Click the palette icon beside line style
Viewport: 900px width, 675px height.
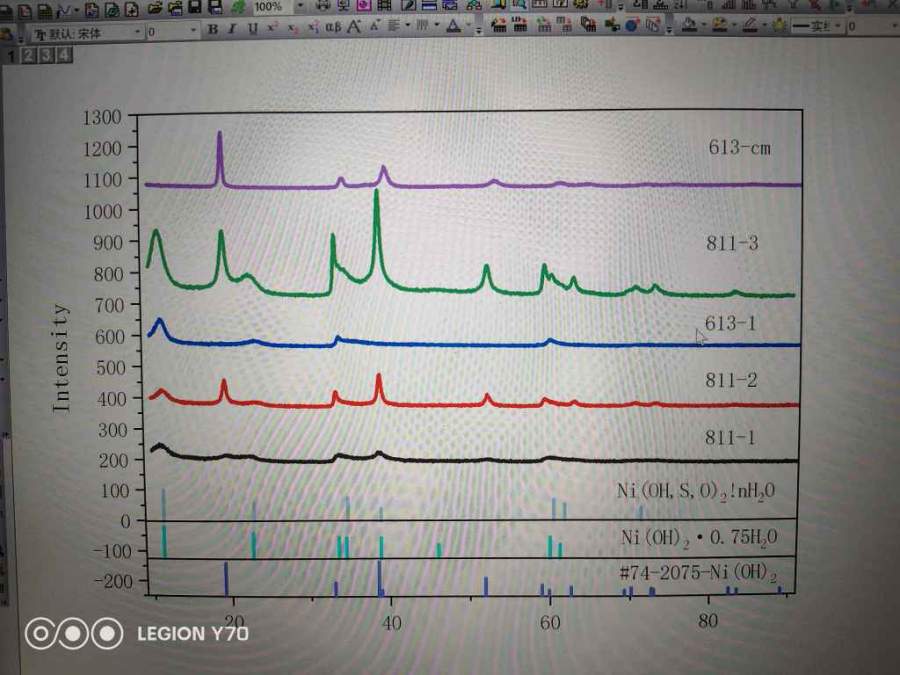tap(779, 26)
